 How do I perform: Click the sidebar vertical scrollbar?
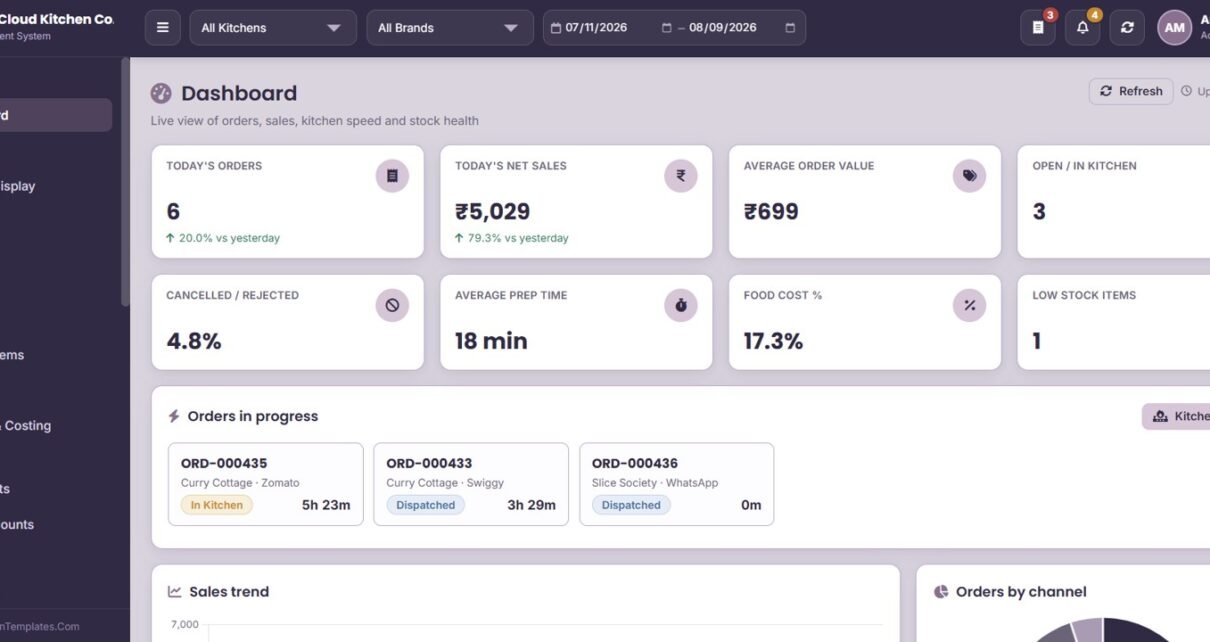pos(125,182)
